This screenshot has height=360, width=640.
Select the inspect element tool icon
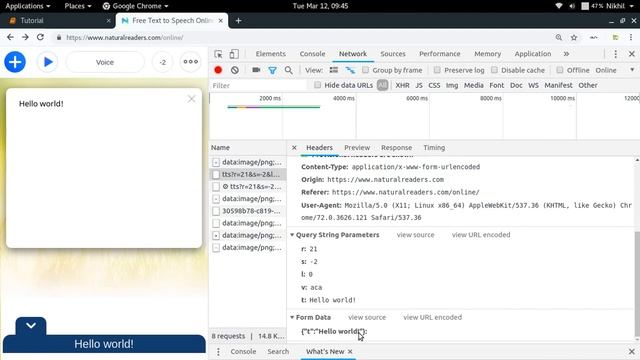click(x=218, y=54)
